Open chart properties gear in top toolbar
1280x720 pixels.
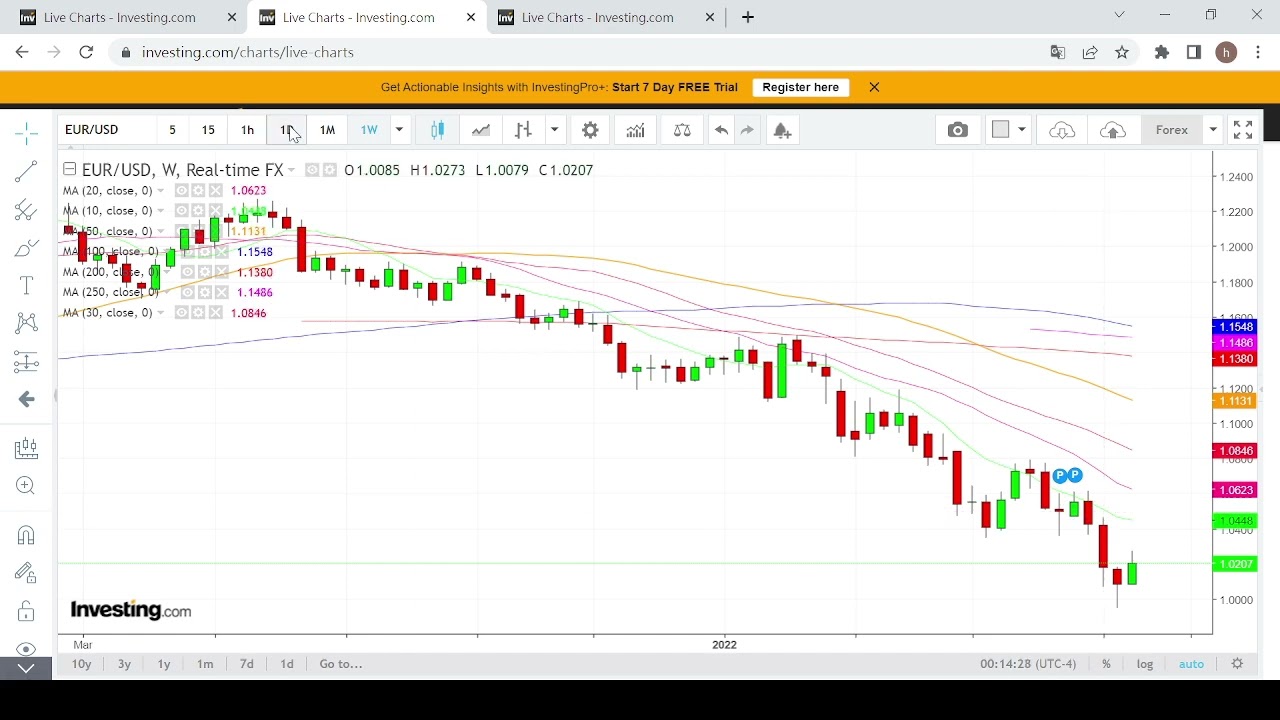[590, 130]
